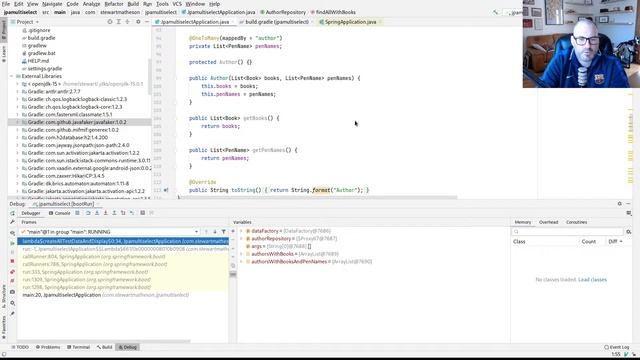640x360 pixels.
Task: Open the File menu
Action: coord(6,4)
